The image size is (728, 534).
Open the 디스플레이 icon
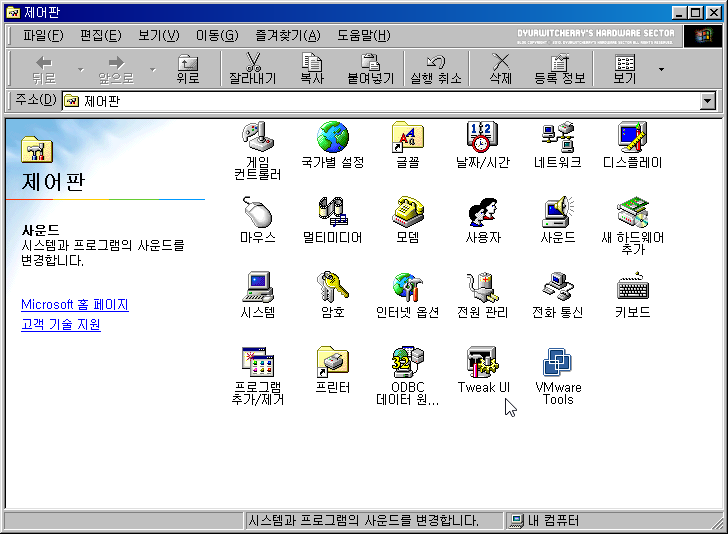pyautogui.click(x=632, y=137)
